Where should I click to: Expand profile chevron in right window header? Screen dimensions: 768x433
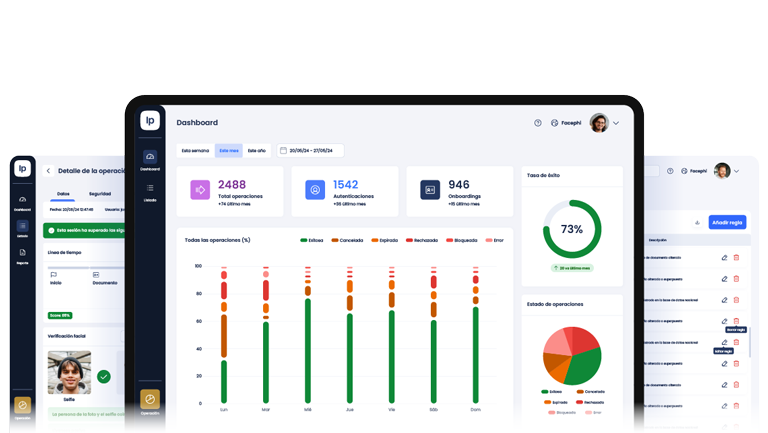pyautogui.click(x=737, y=171)
